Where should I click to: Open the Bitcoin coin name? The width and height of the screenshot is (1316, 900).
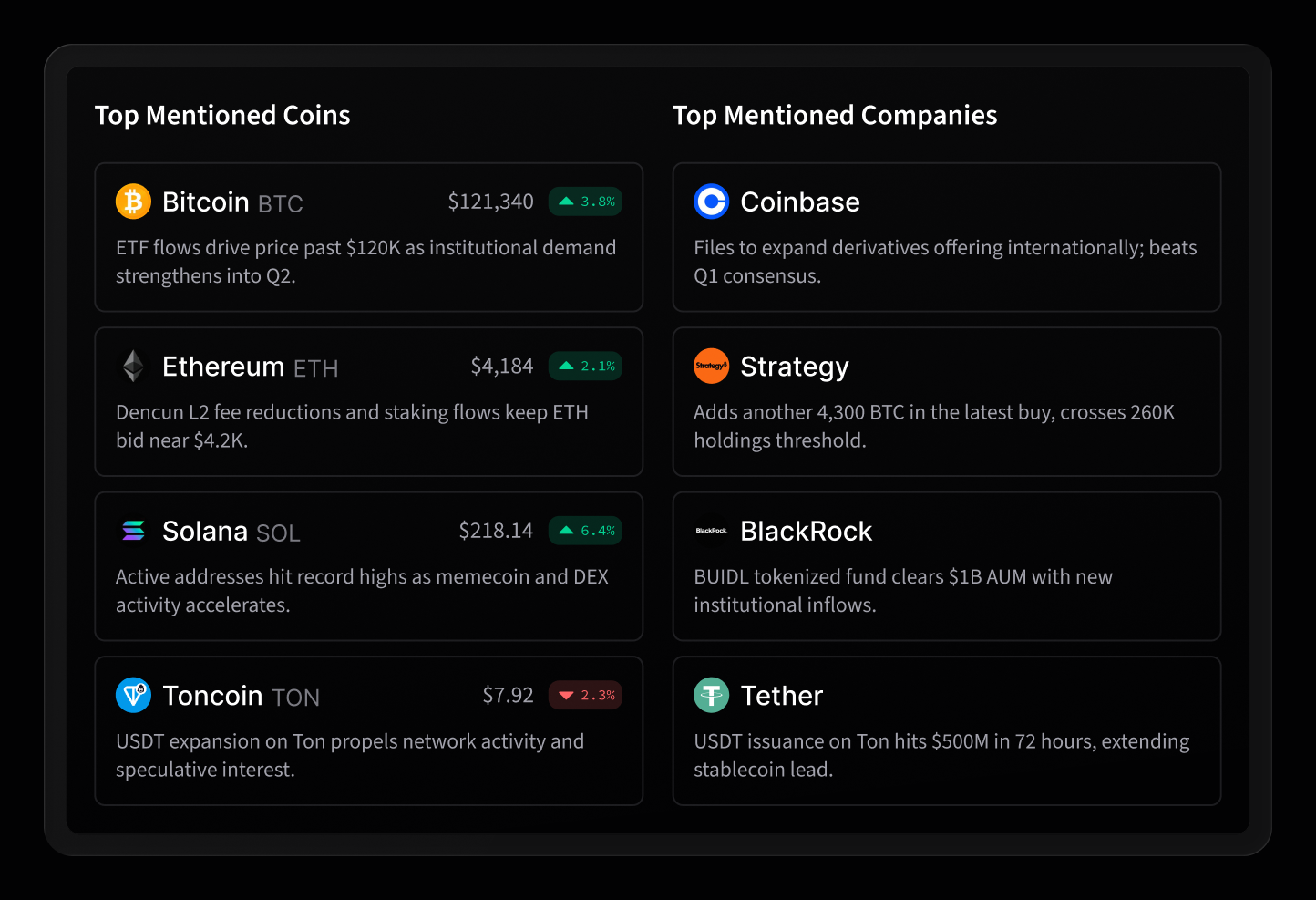tap(206, 202)
